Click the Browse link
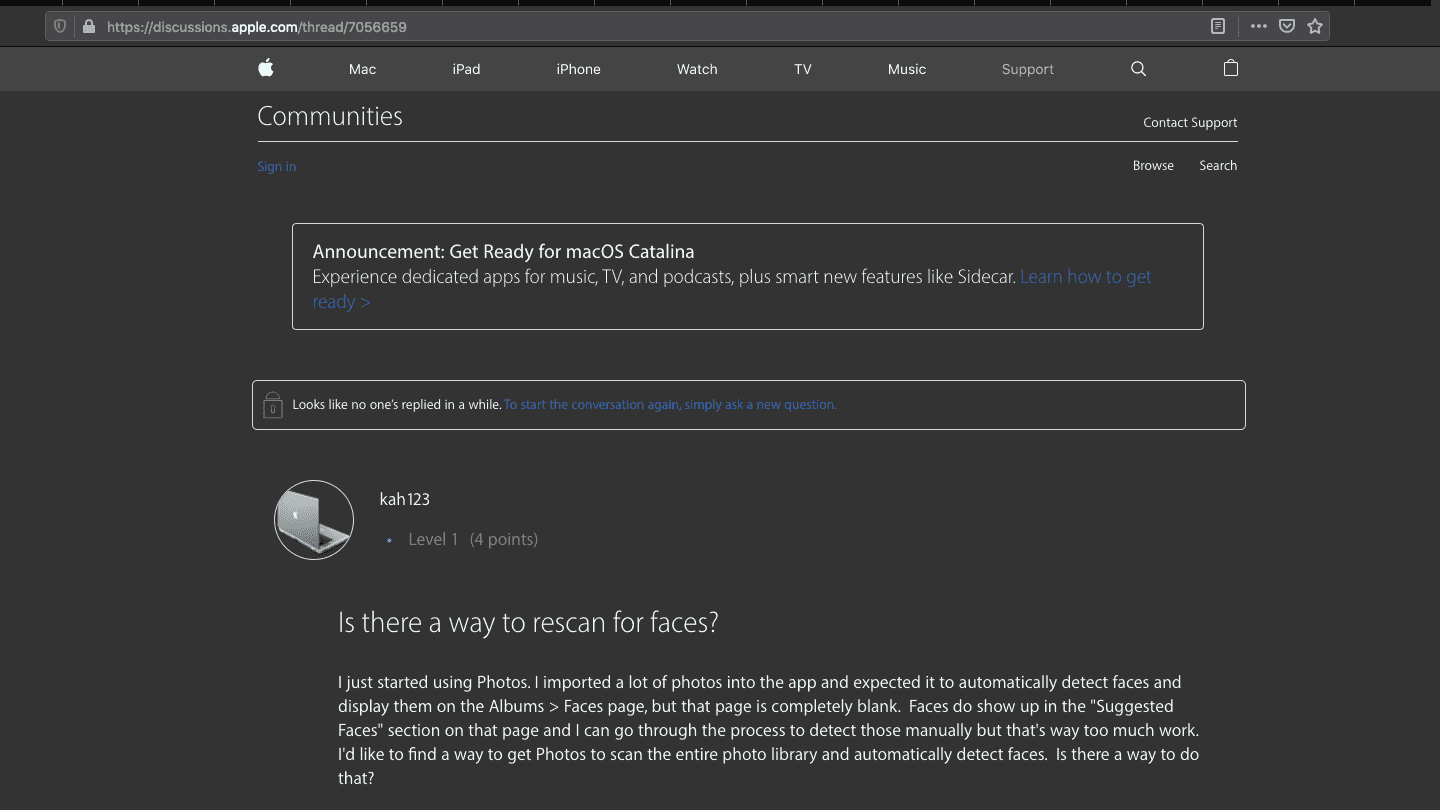1440x810 pixels. coord(1153,165)
